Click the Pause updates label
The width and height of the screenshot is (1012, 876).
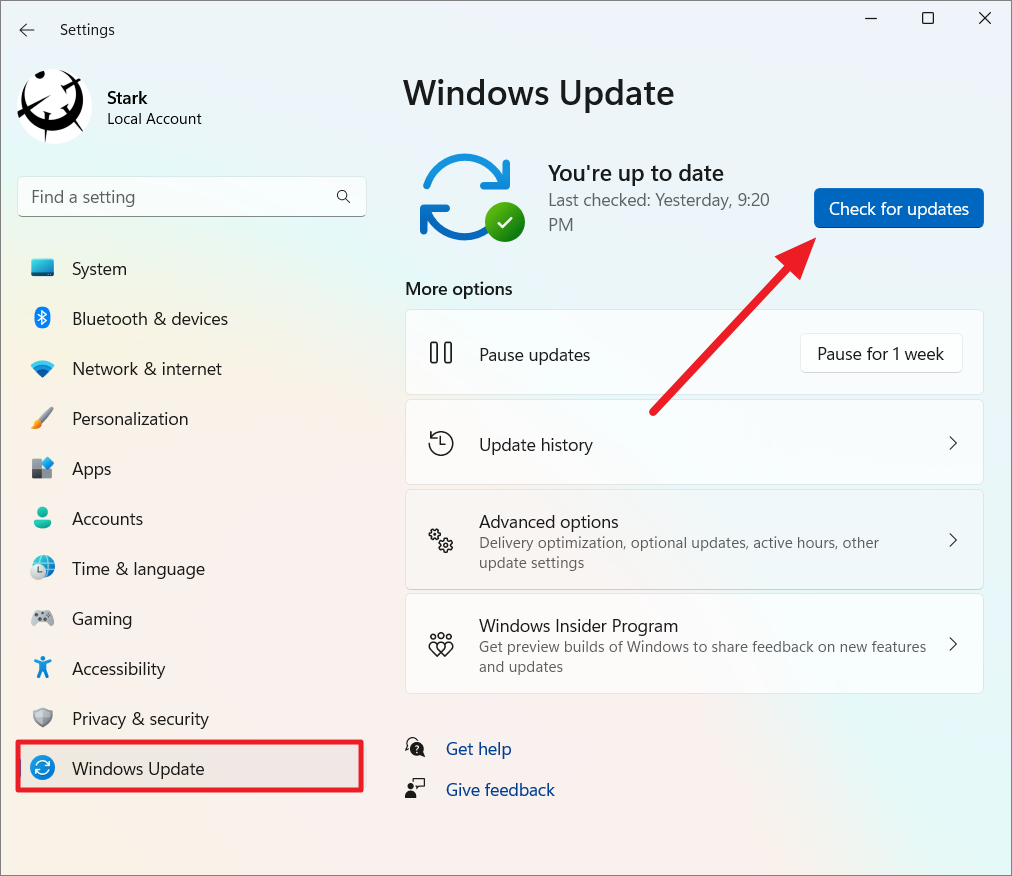534,355
